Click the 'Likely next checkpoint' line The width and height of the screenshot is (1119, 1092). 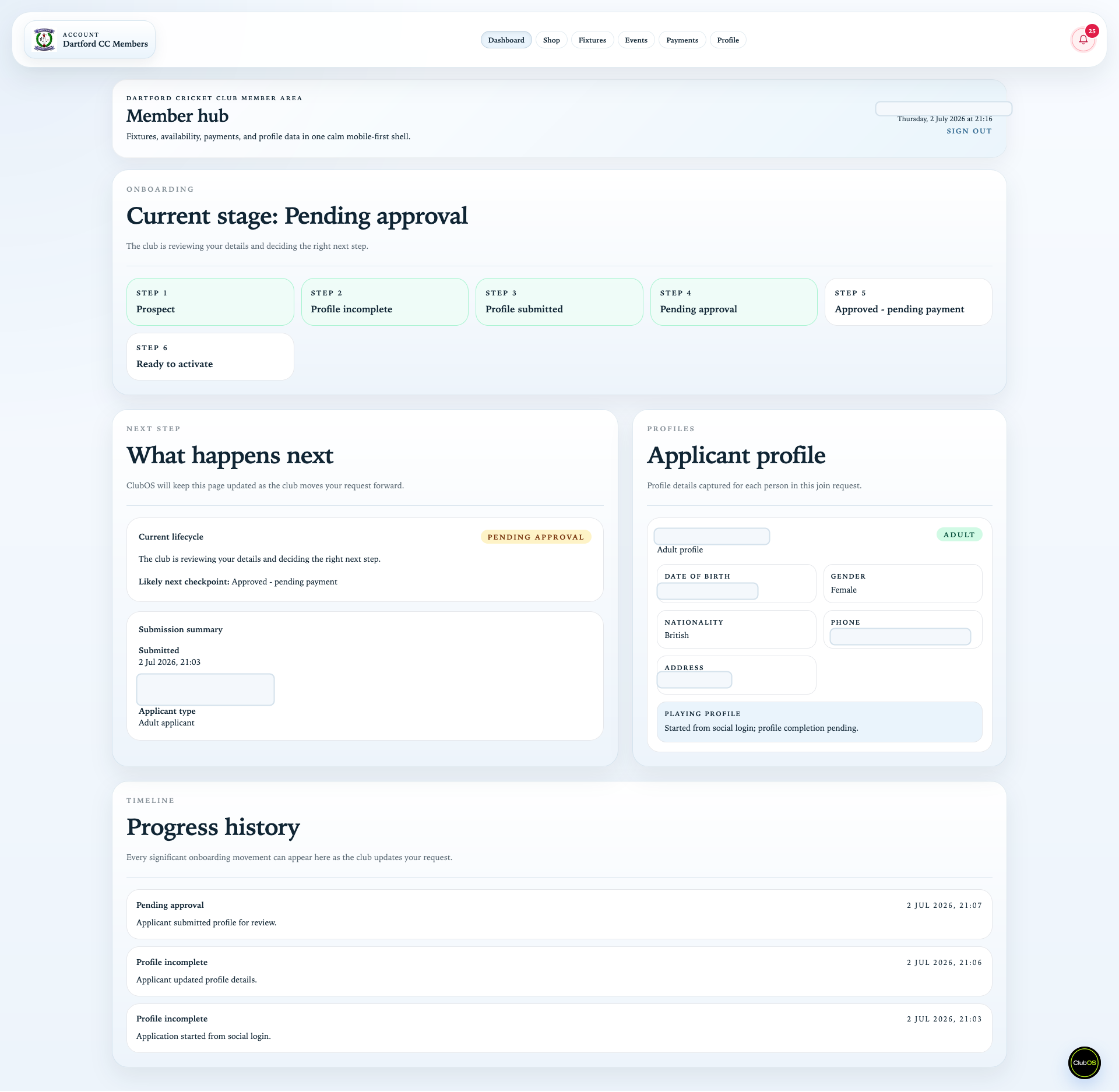point(238,582)
